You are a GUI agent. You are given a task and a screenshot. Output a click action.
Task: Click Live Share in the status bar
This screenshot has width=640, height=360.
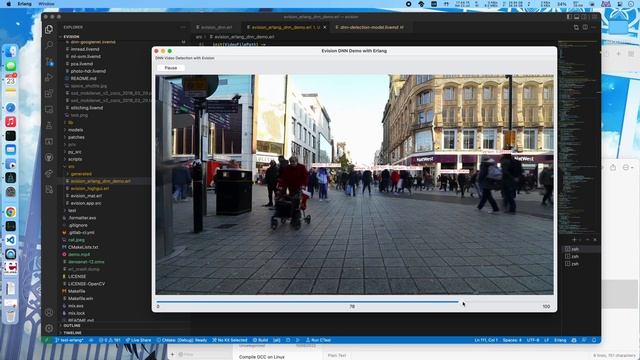(x=138, y=340)
